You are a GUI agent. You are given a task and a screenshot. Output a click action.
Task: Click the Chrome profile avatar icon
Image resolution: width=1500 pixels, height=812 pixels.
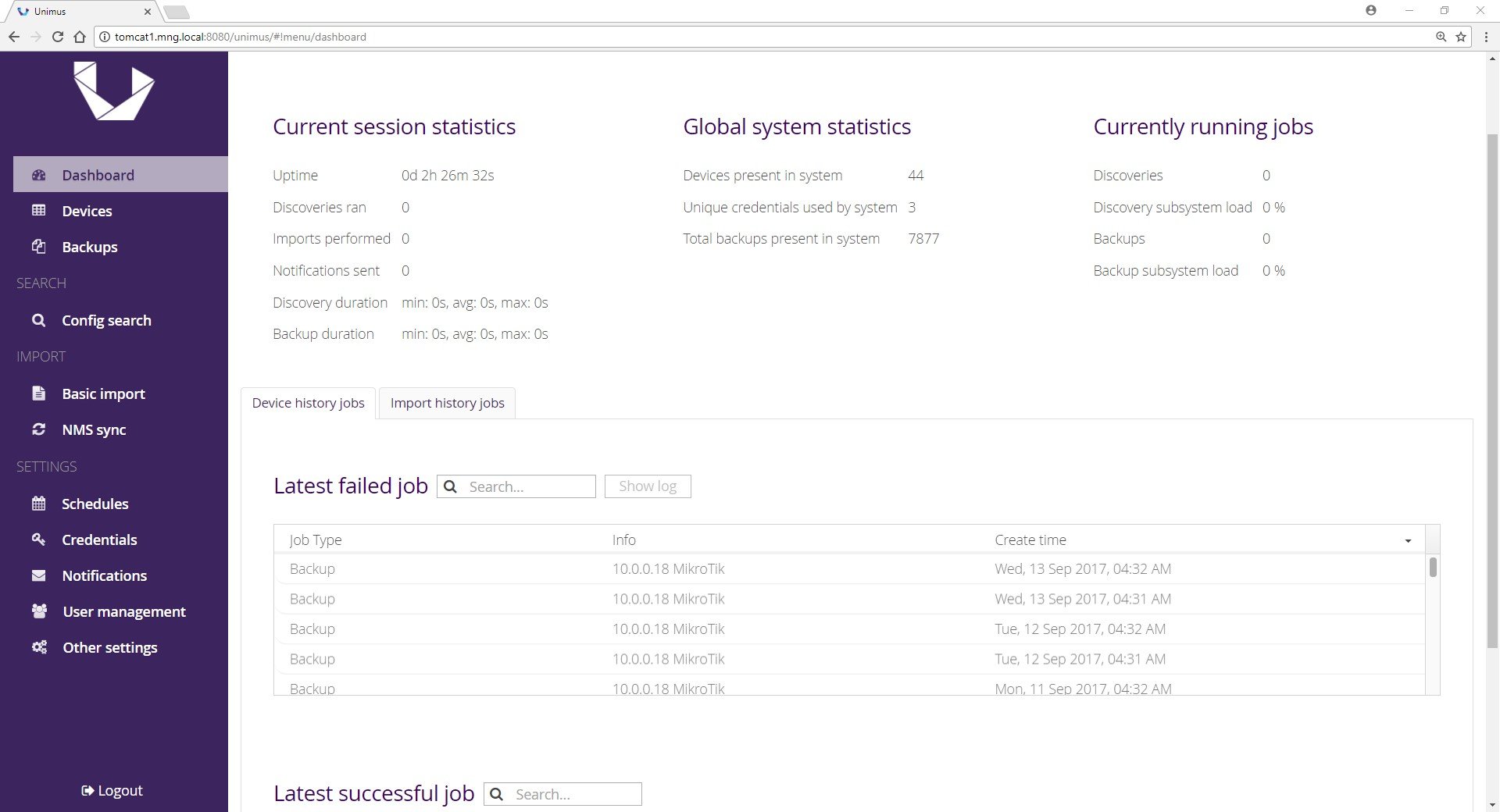click(x=1371, y=10)
